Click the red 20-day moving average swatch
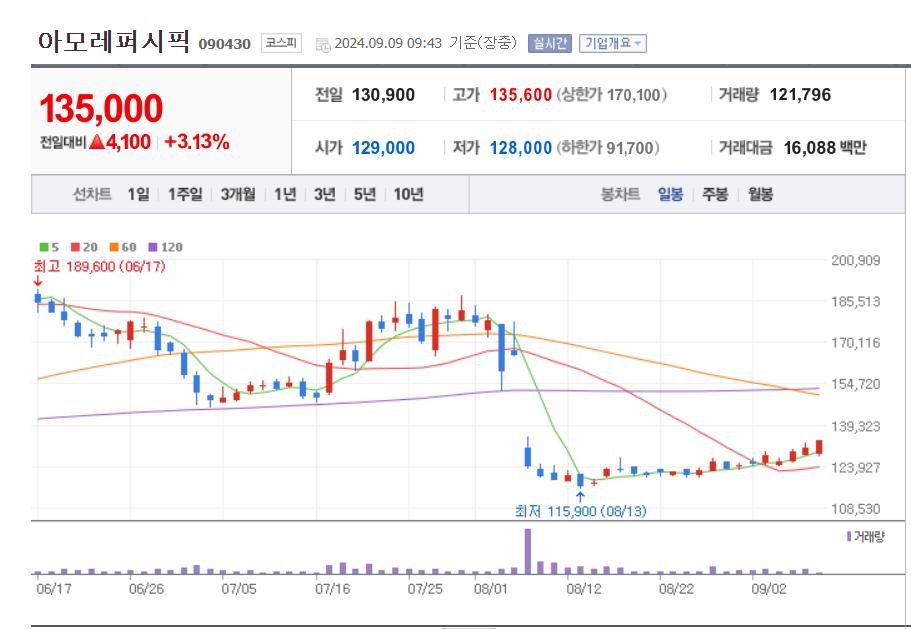 [75, 247]
